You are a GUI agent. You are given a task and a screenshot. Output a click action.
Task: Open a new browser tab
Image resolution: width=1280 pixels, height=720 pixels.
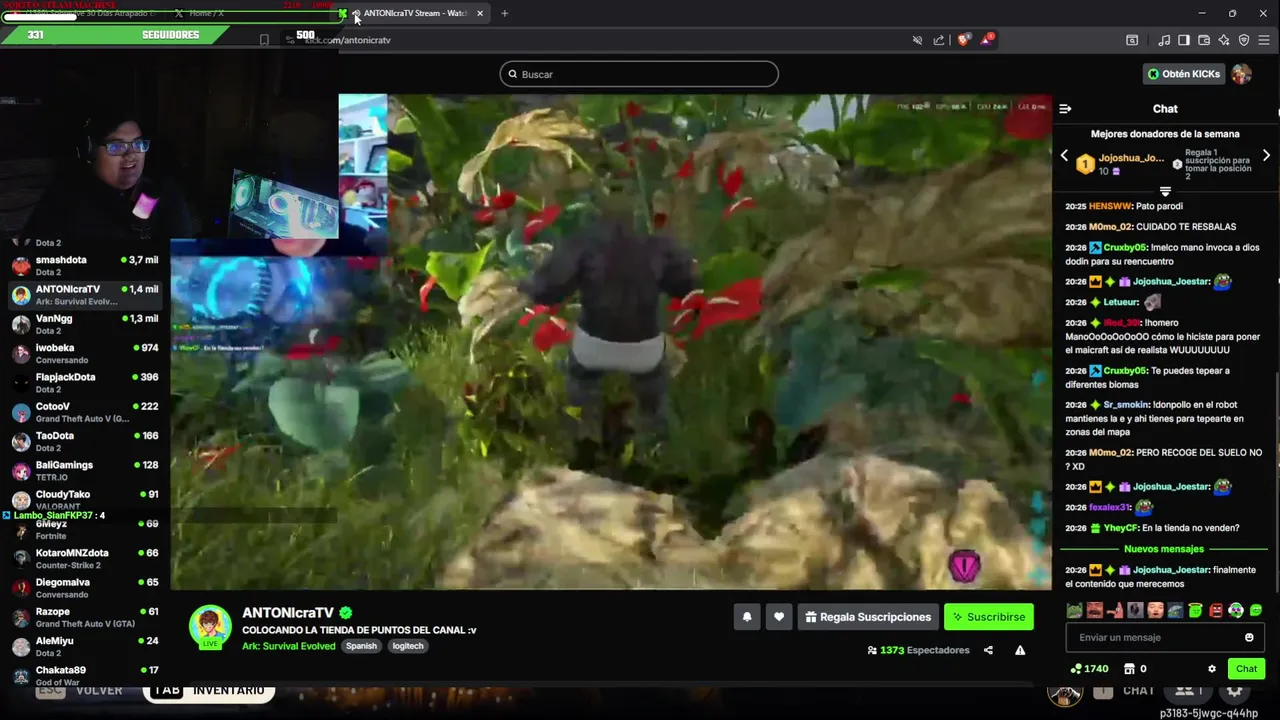pos(504,13)
